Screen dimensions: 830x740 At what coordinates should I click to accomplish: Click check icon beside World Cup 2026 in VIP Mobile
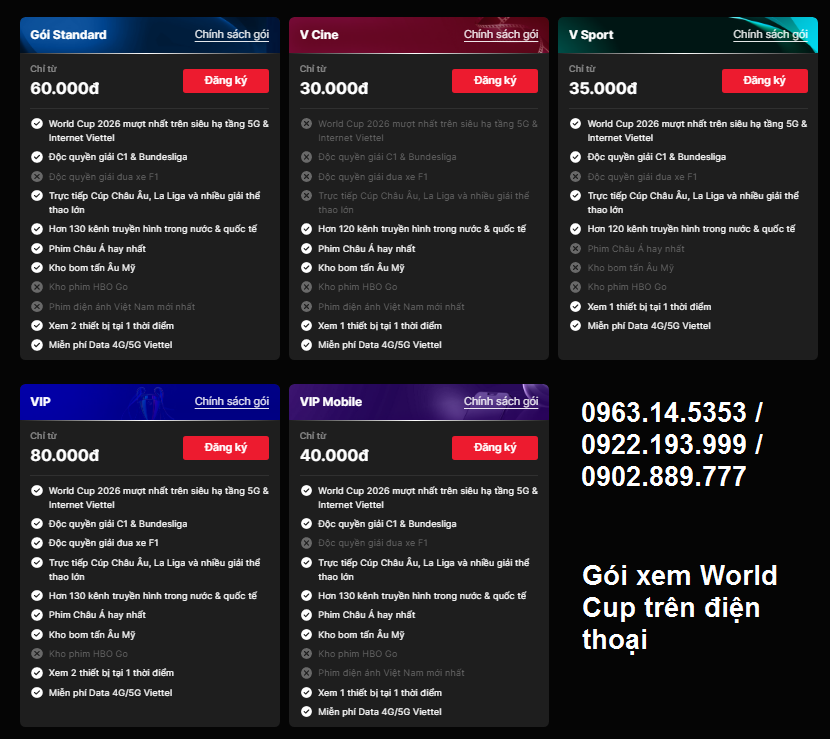coord(306,490)
